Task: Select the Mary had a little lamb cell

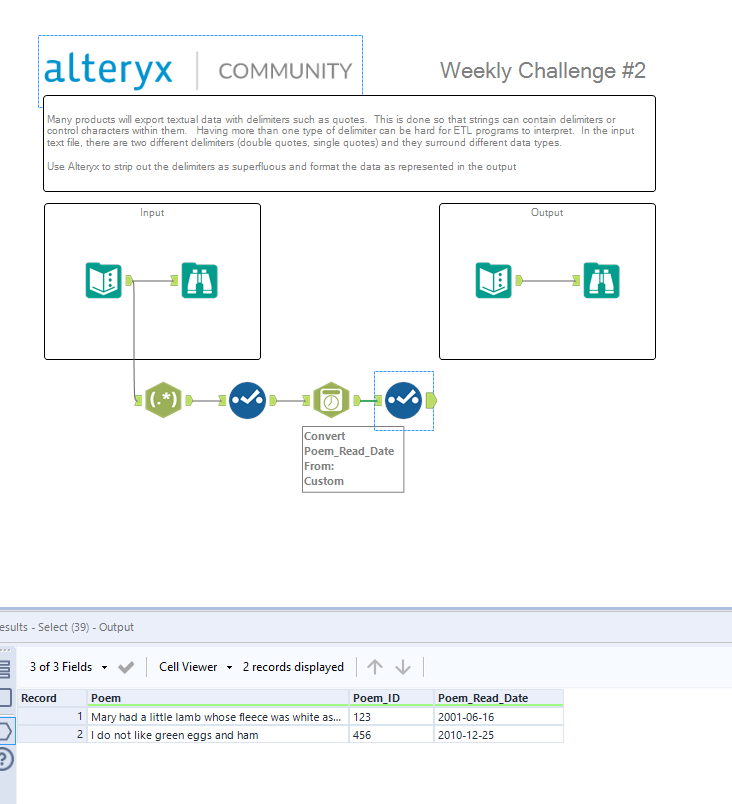Action: (218, 717)
